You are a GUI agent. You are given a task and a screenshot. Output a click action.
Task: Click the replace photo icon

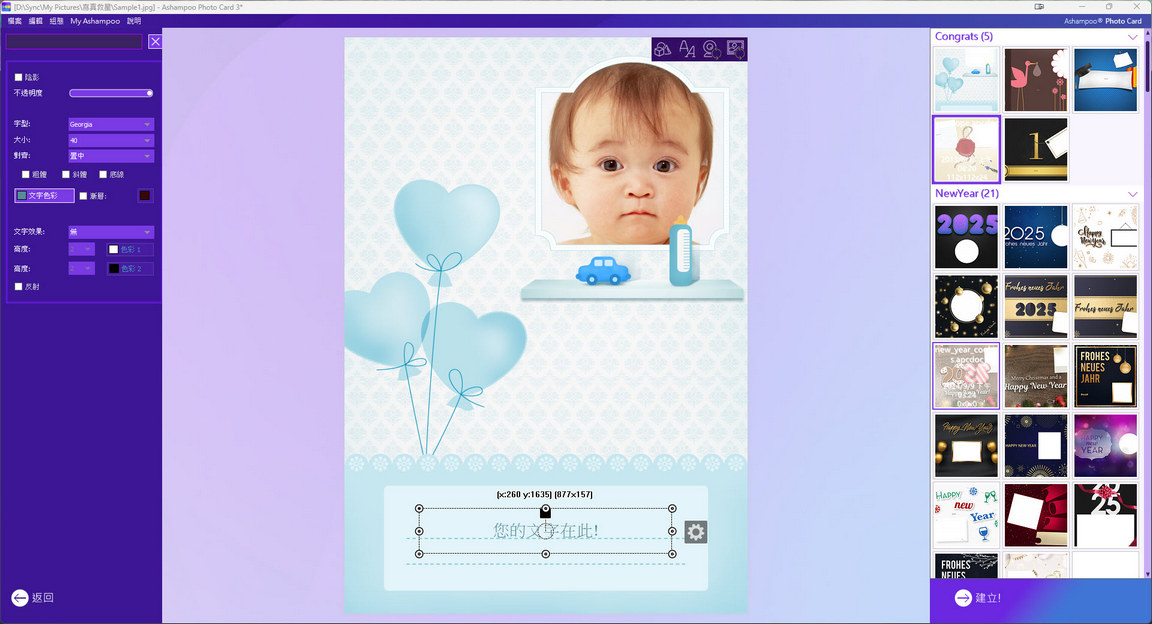736,49
